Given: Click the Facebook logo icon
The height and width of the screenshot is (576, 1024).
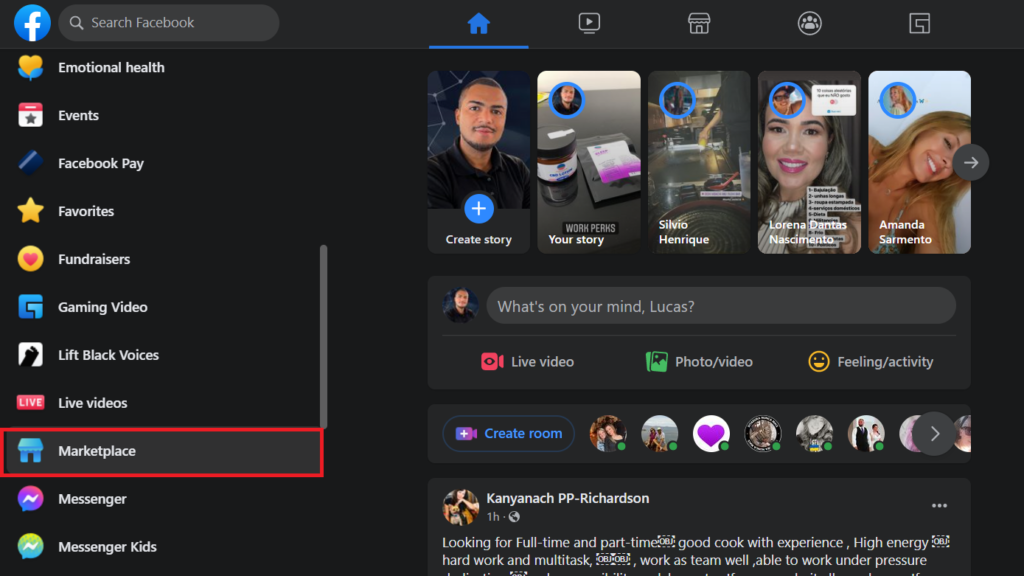Looking at the screenshot, I should [x=32, y=23].
